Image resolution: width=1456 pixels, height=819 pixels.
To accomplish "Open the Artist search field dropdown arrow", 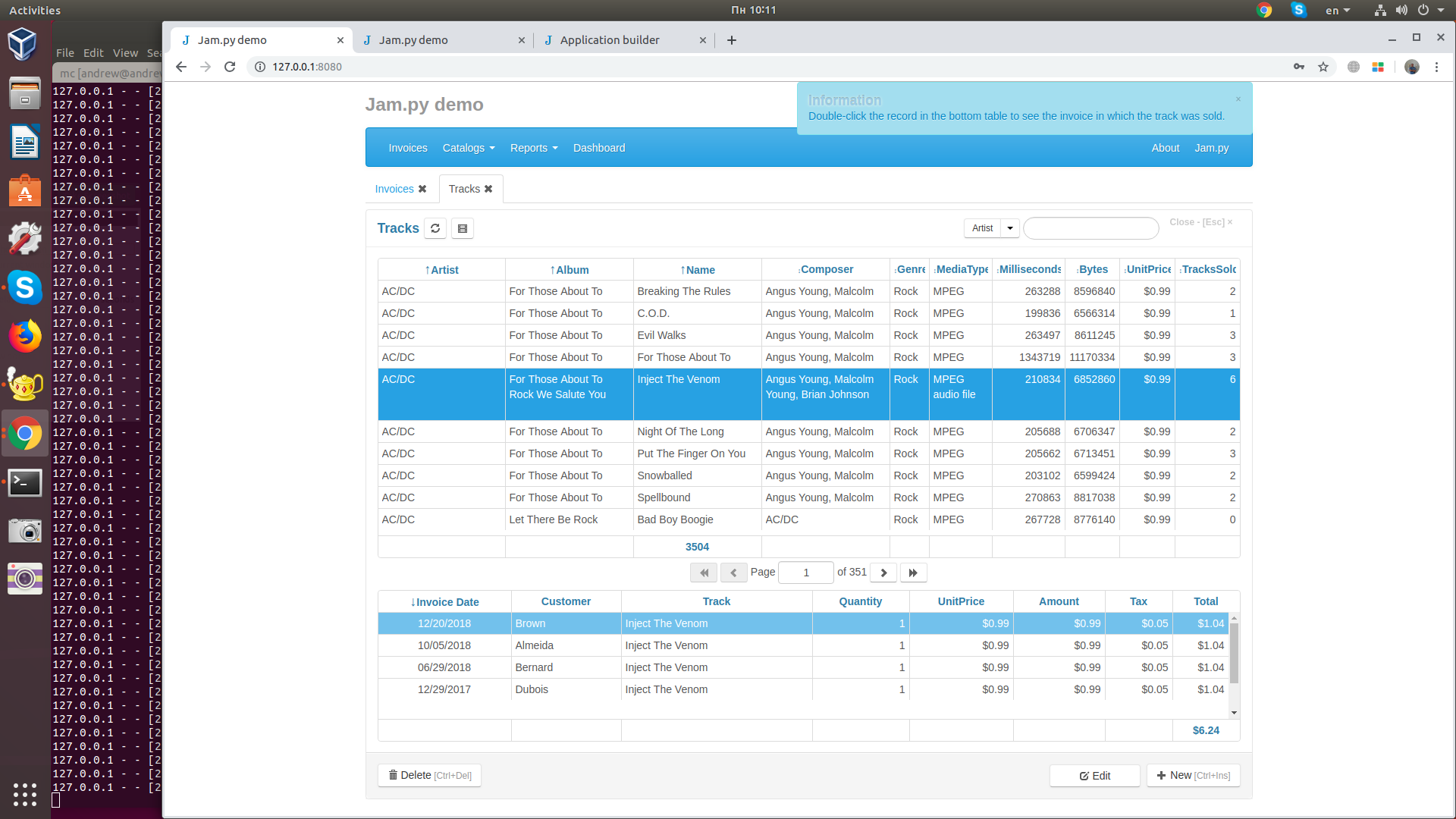I will tap(1010, 228).
